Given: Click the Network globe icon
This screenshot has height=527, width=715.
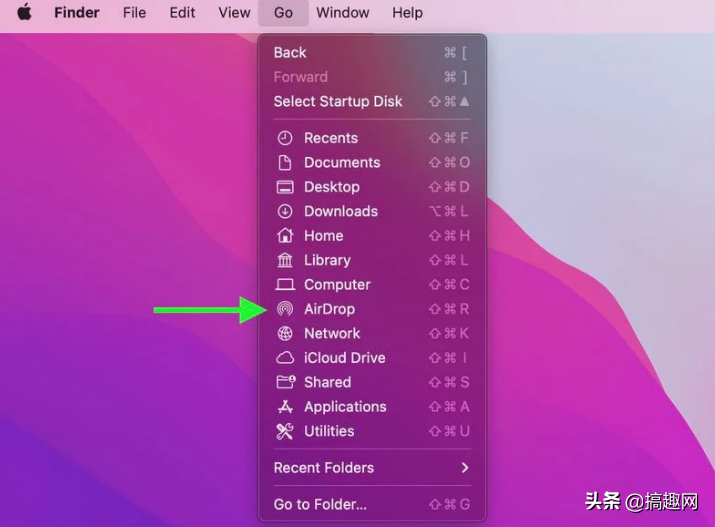Looking at the screenshot, I should tap(285, 334).
